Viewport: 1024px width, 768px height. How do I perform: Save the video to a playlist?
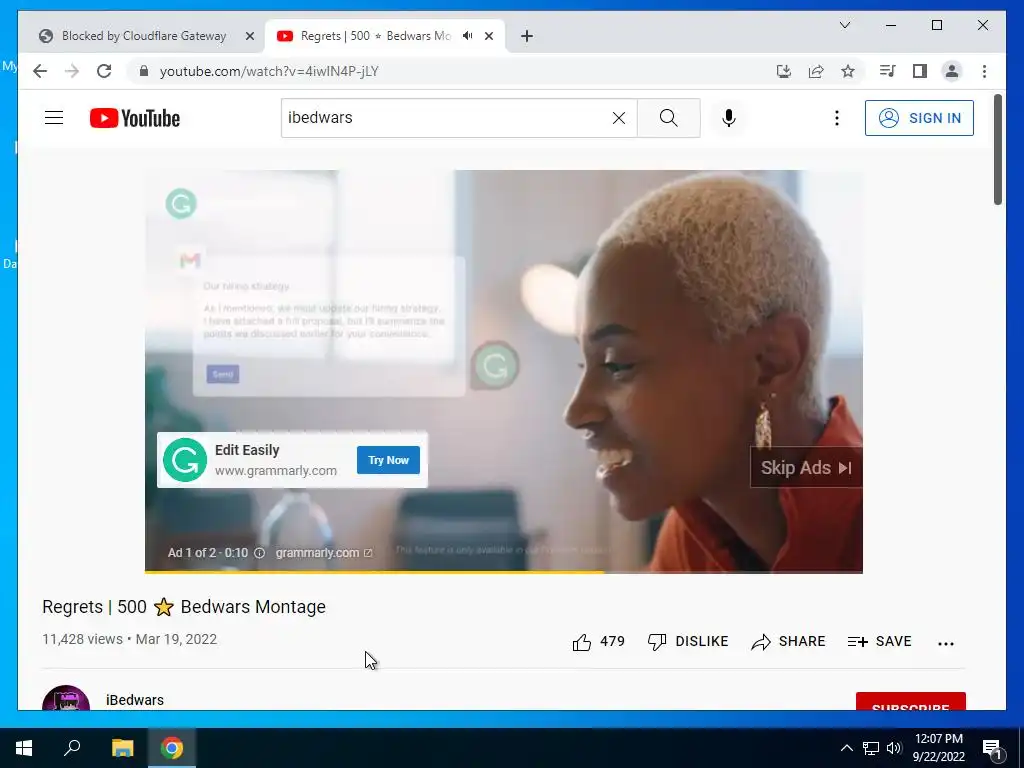coord(879,642)
